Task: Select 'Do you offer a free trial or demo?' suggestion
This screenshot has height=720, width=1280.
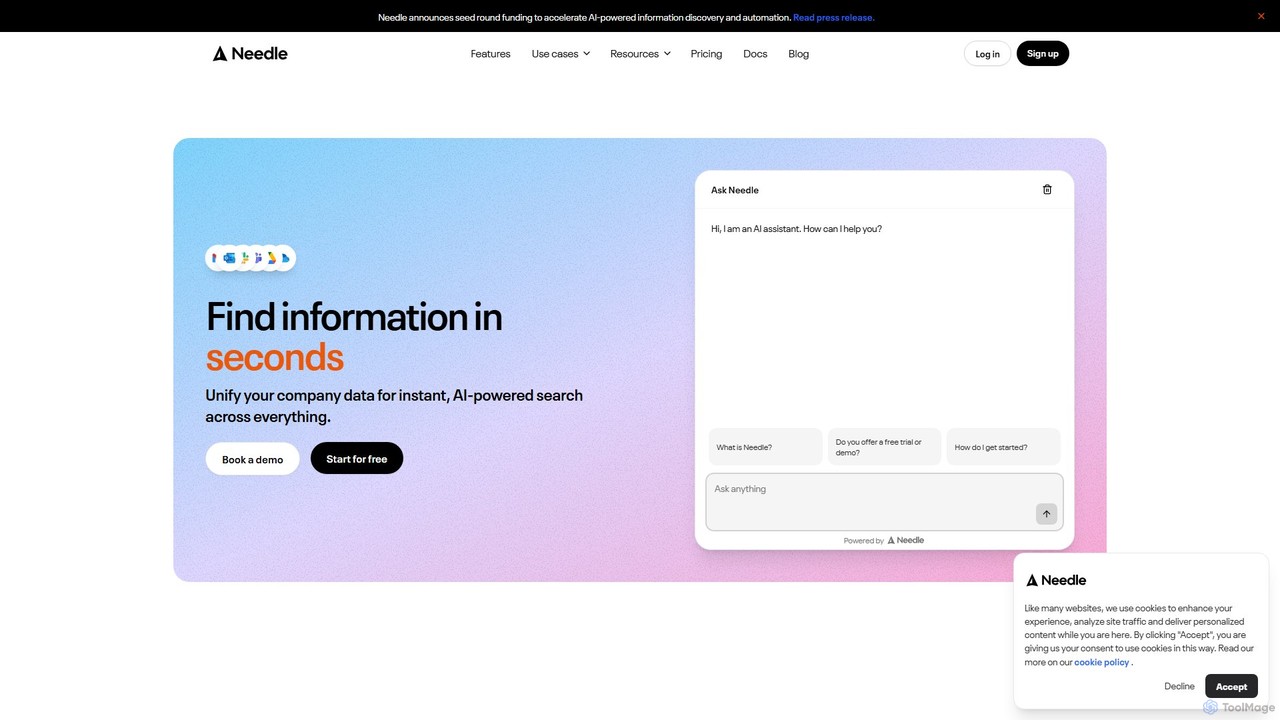Action: (884, 447)
